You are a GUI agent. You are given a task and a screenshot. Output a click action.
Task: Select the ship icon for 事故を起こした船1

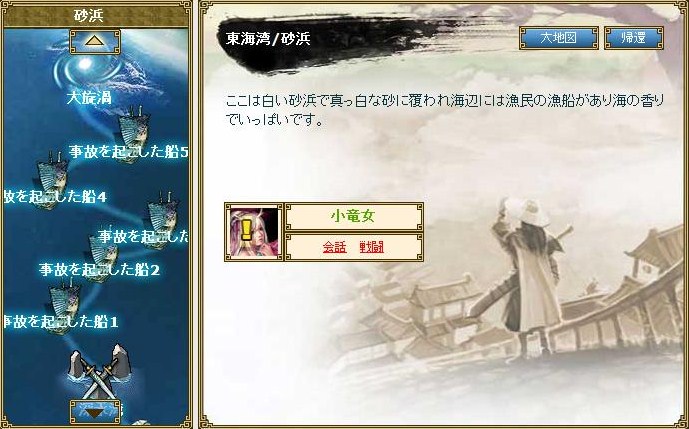(x=64, y=305)
